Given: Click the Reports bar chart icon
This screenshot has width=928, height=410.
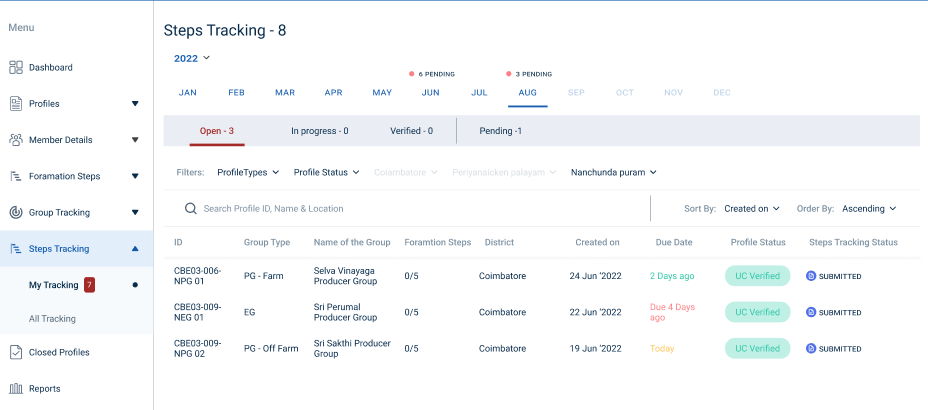Looking at the screenshot, I should click(16, 389).
